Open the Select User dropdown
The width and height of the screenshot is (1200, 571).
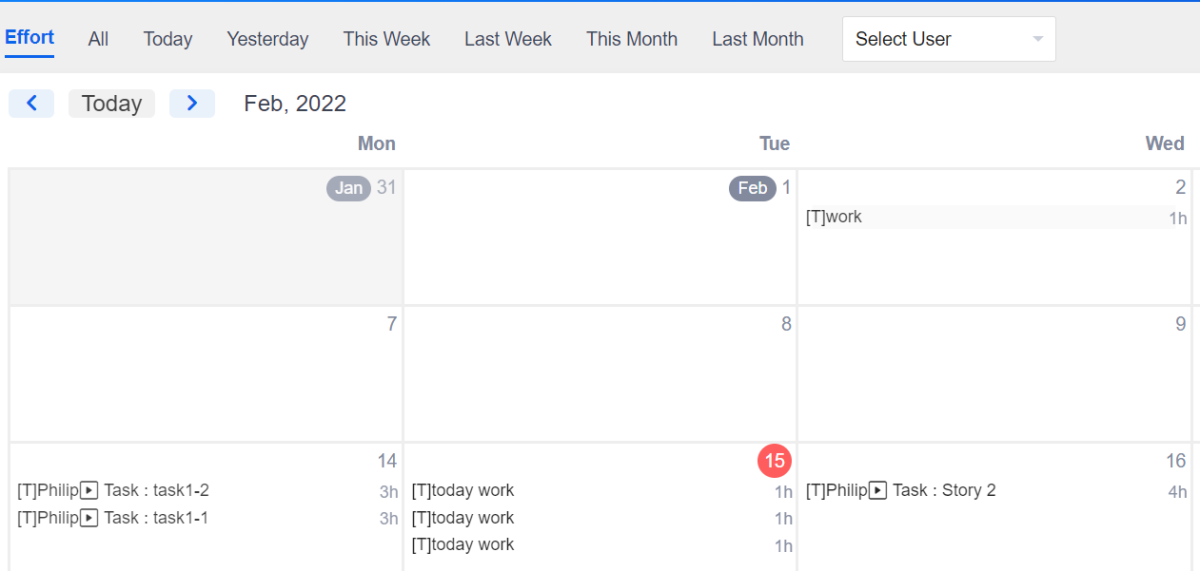[948, 39]
